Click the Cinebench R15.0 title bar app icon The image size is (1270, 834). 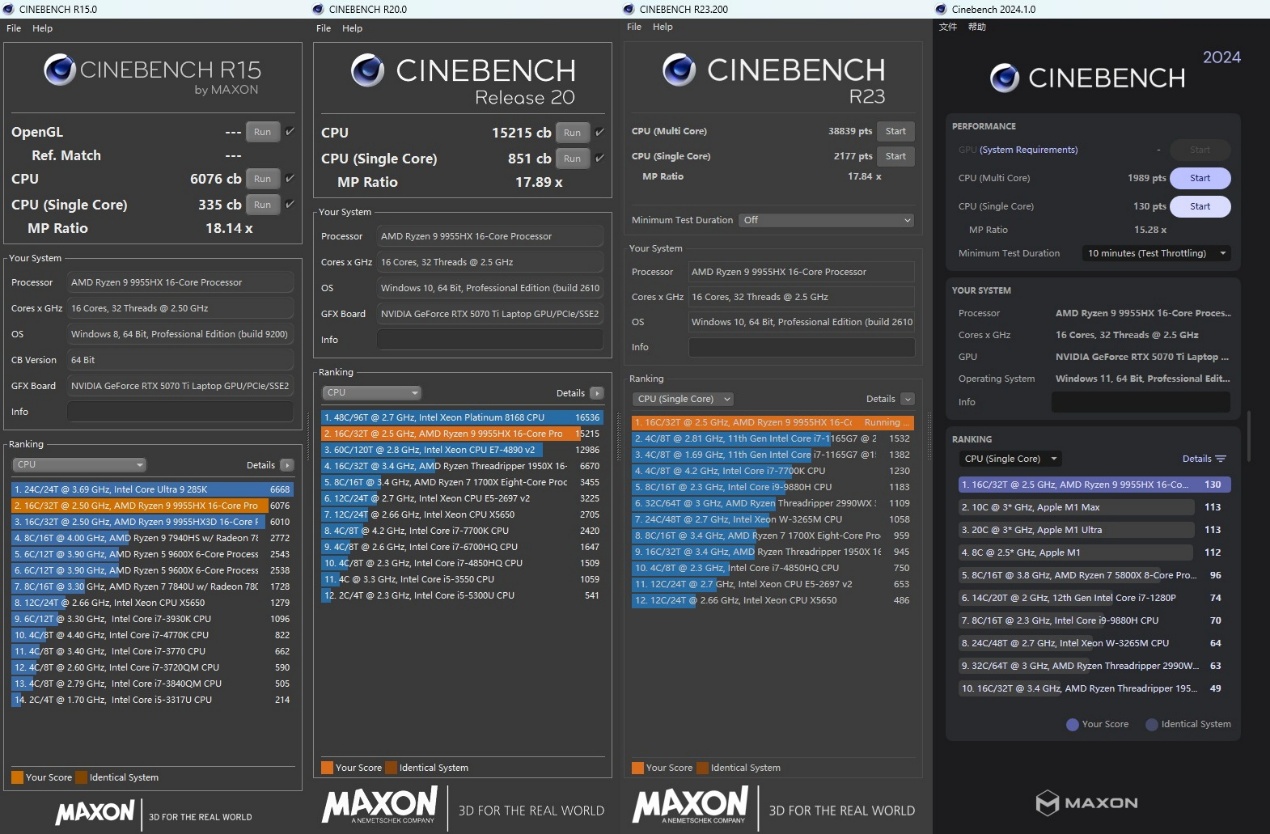pos(9,9)
